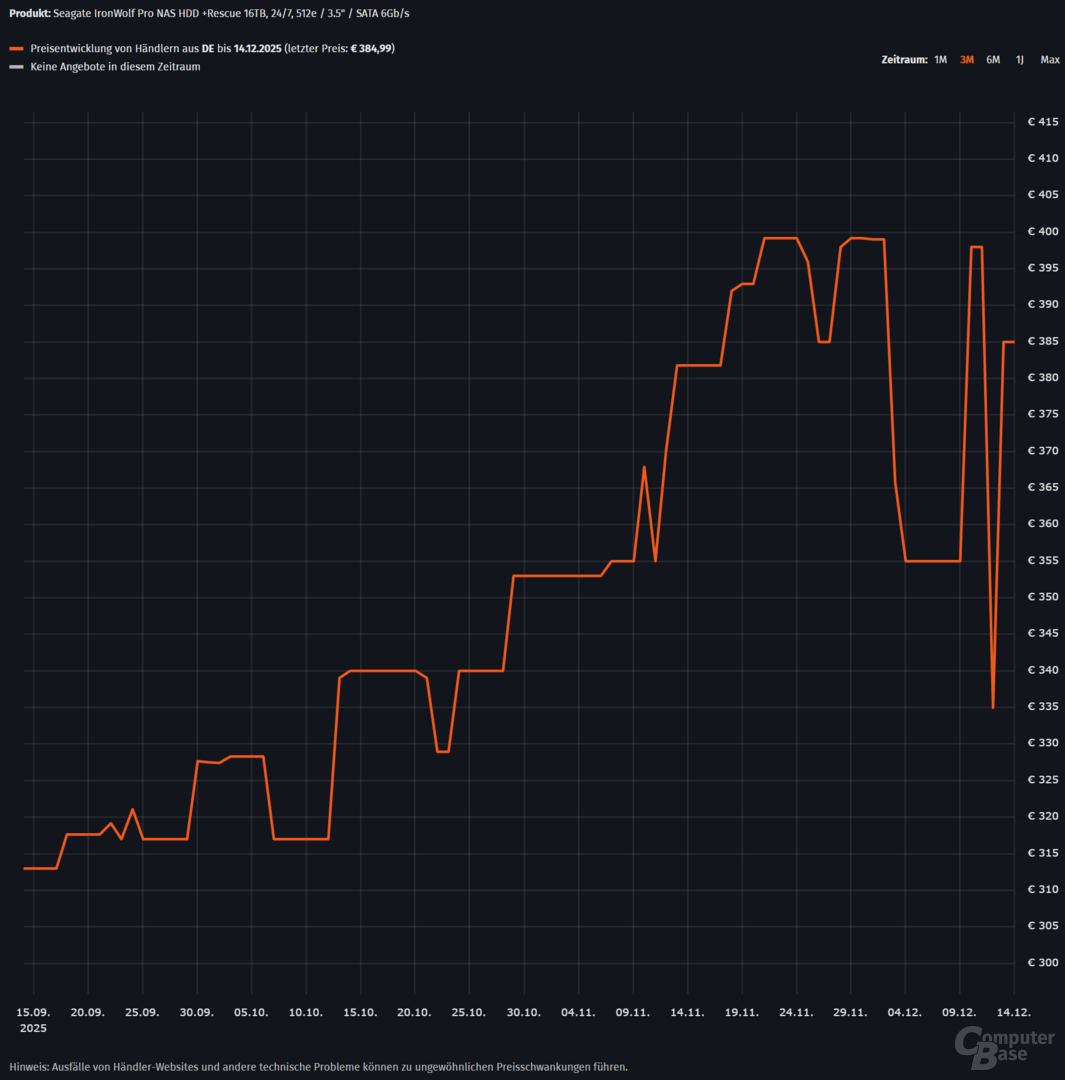1065x1080 pixels.
Task: Click the line's final point at € 385
Action: [1013, 342]
